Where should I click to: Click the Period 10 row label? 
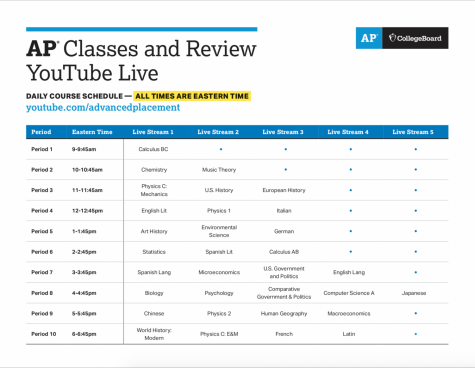pos(44,334)
